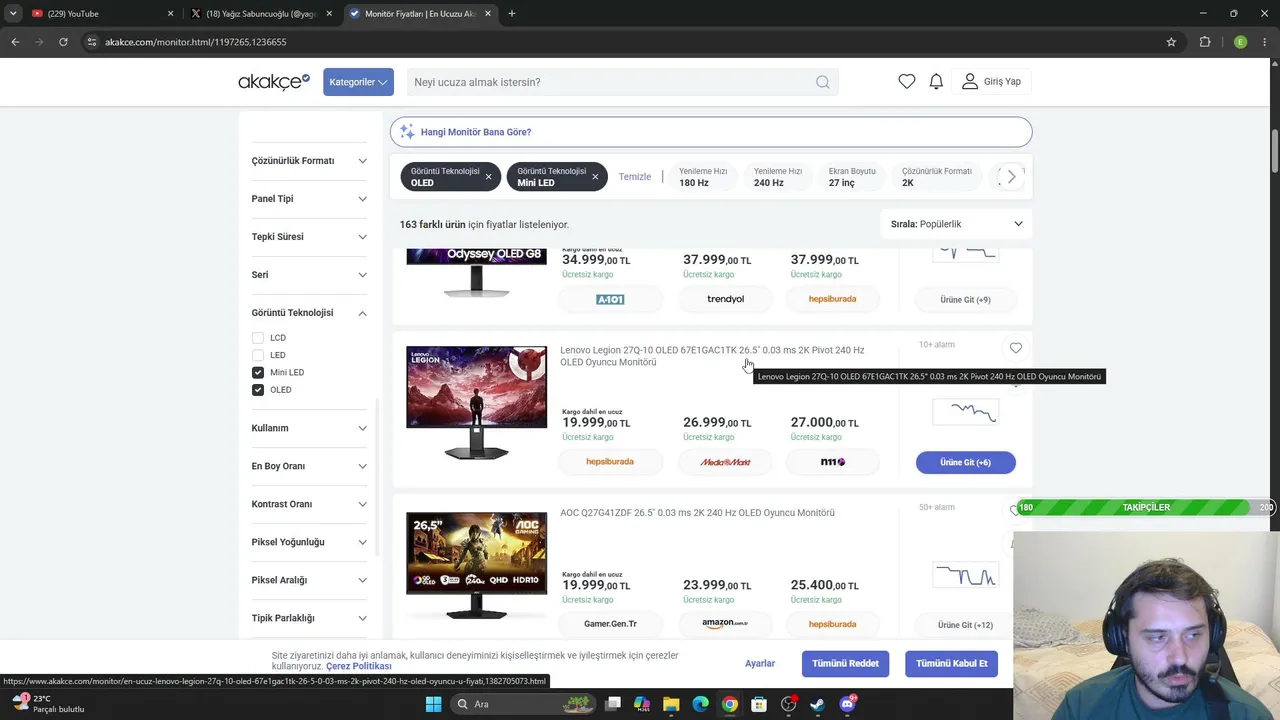The image size is (1280, 720).
Task: Click the akakçe logo
Action: point(274,82)
